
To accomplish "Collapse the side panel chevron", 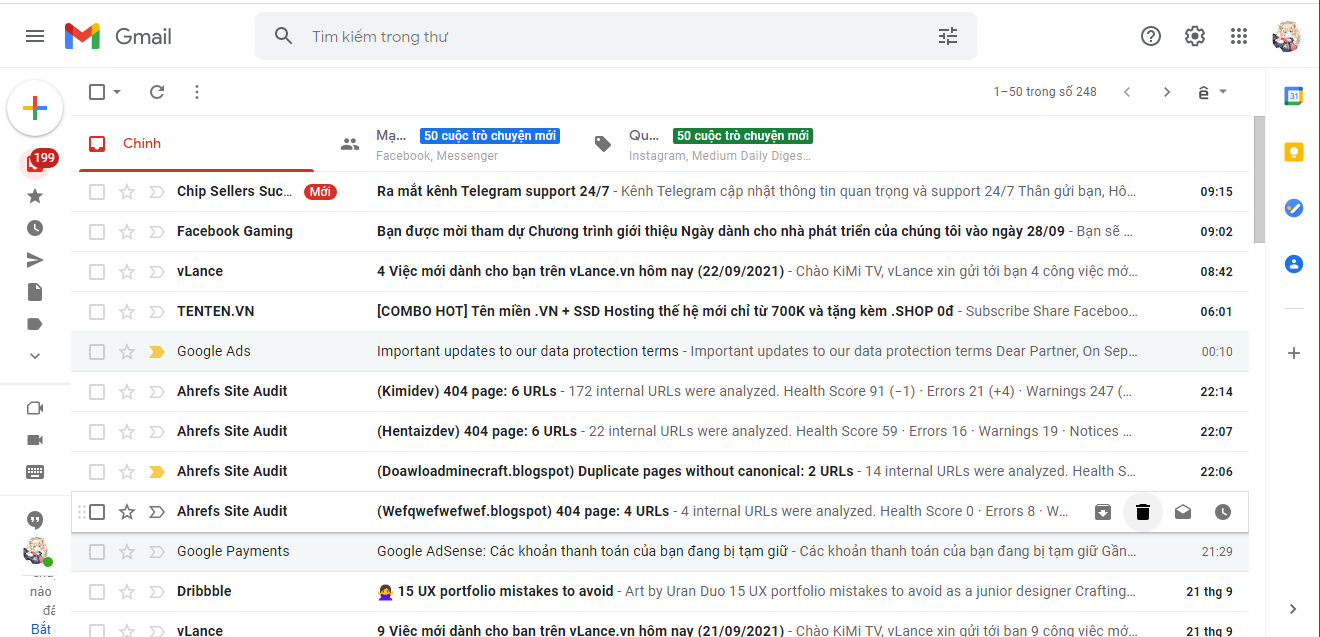I will coord(1293,609).
